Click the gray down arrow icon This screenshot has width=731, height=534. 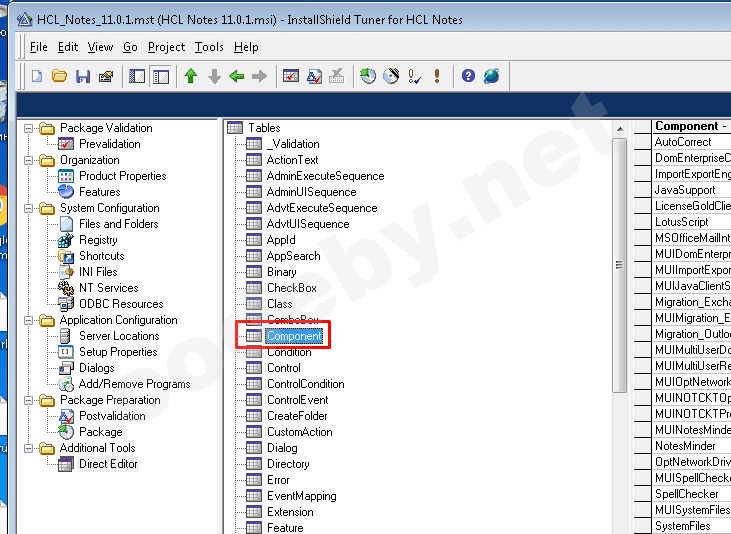tap(214, 76)
